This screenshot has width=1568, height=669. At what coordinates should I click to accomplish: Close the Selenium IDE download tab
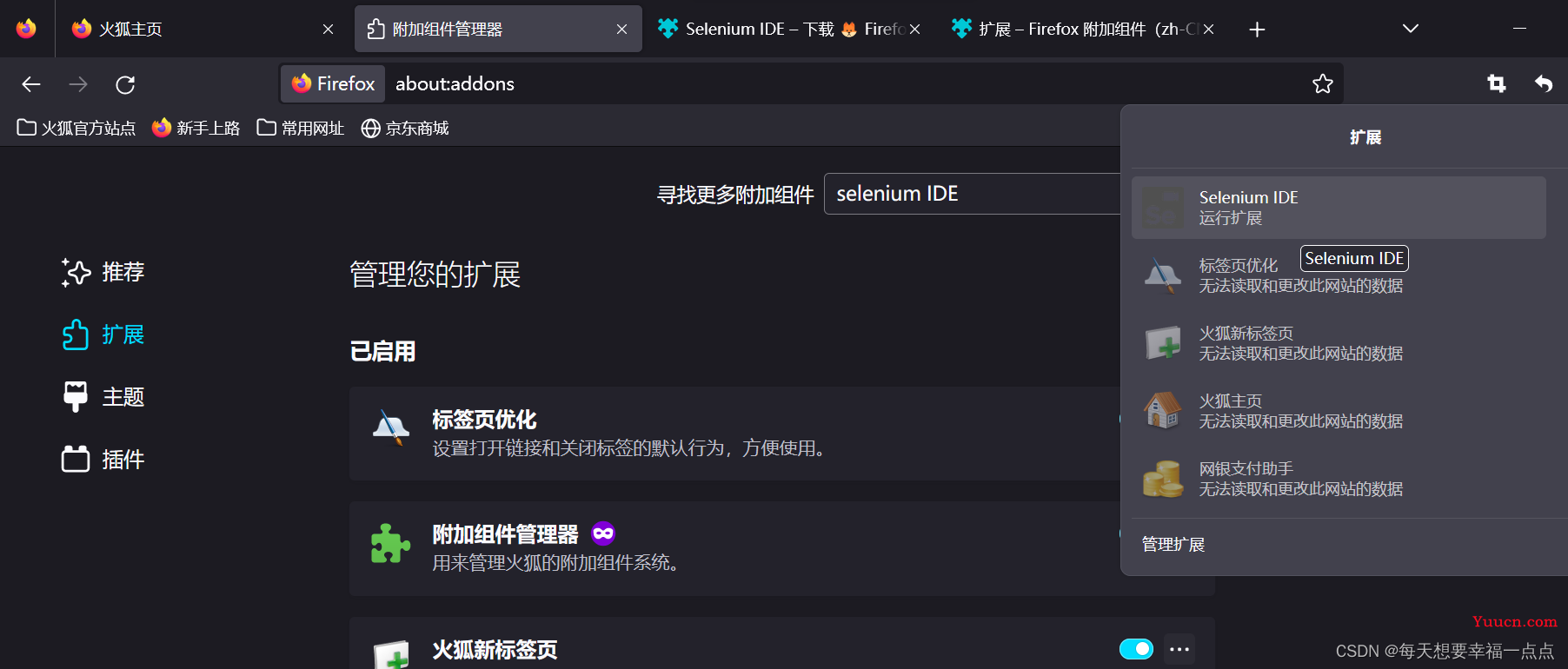coord(914,30)
